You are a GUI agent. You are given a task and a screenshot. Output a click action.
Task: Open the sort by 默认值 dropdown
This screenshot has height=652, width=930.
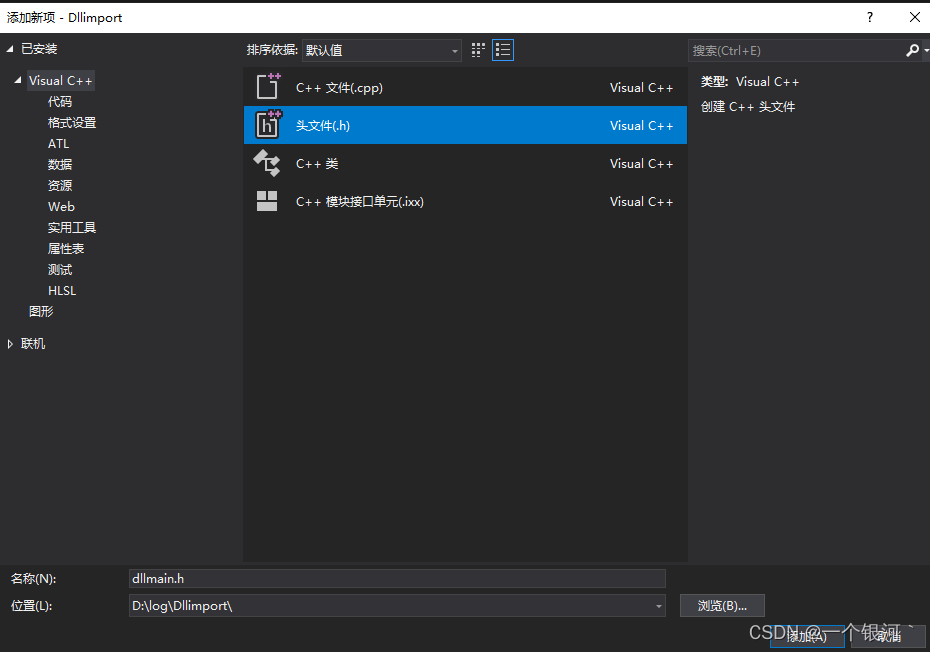tap(382, 50)
